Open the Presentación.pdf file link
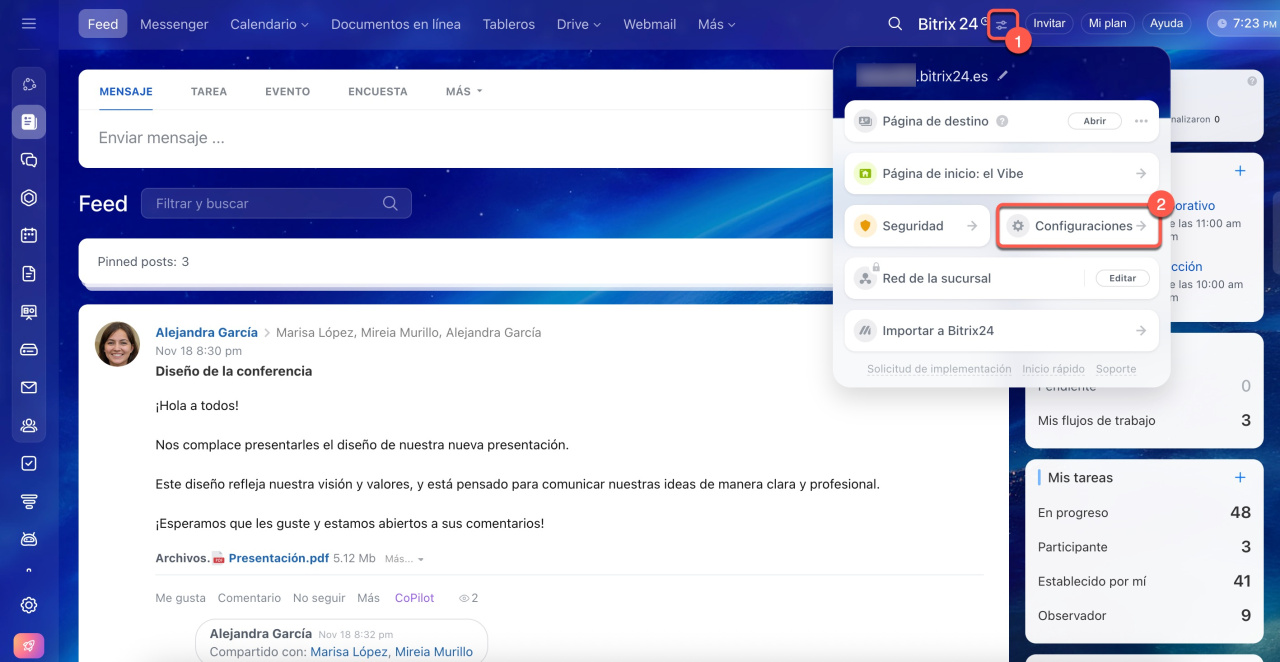The height and width of the screenshot is (662, 1280). (x=278, y=558)
